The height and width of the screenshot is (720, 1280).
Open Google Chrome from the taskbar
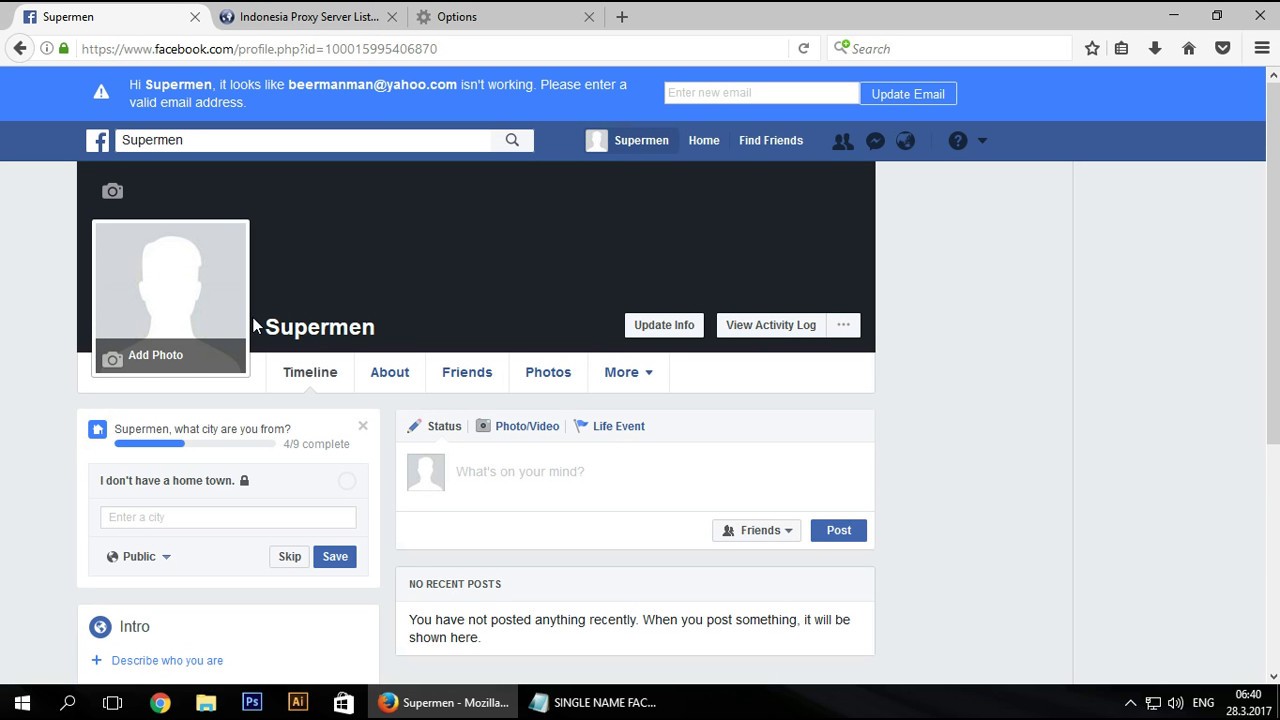tap(160, 703)
